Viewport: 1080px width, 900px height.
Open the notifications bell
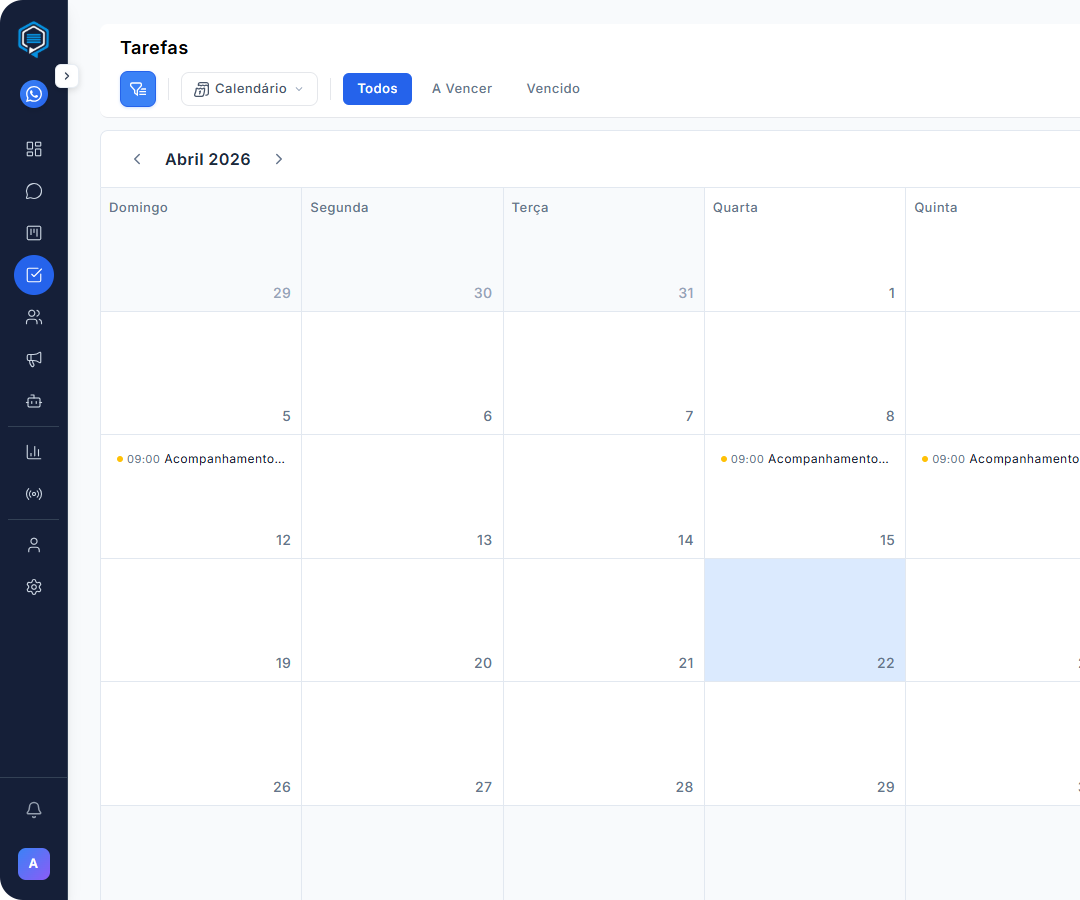[x=34, y=810]
